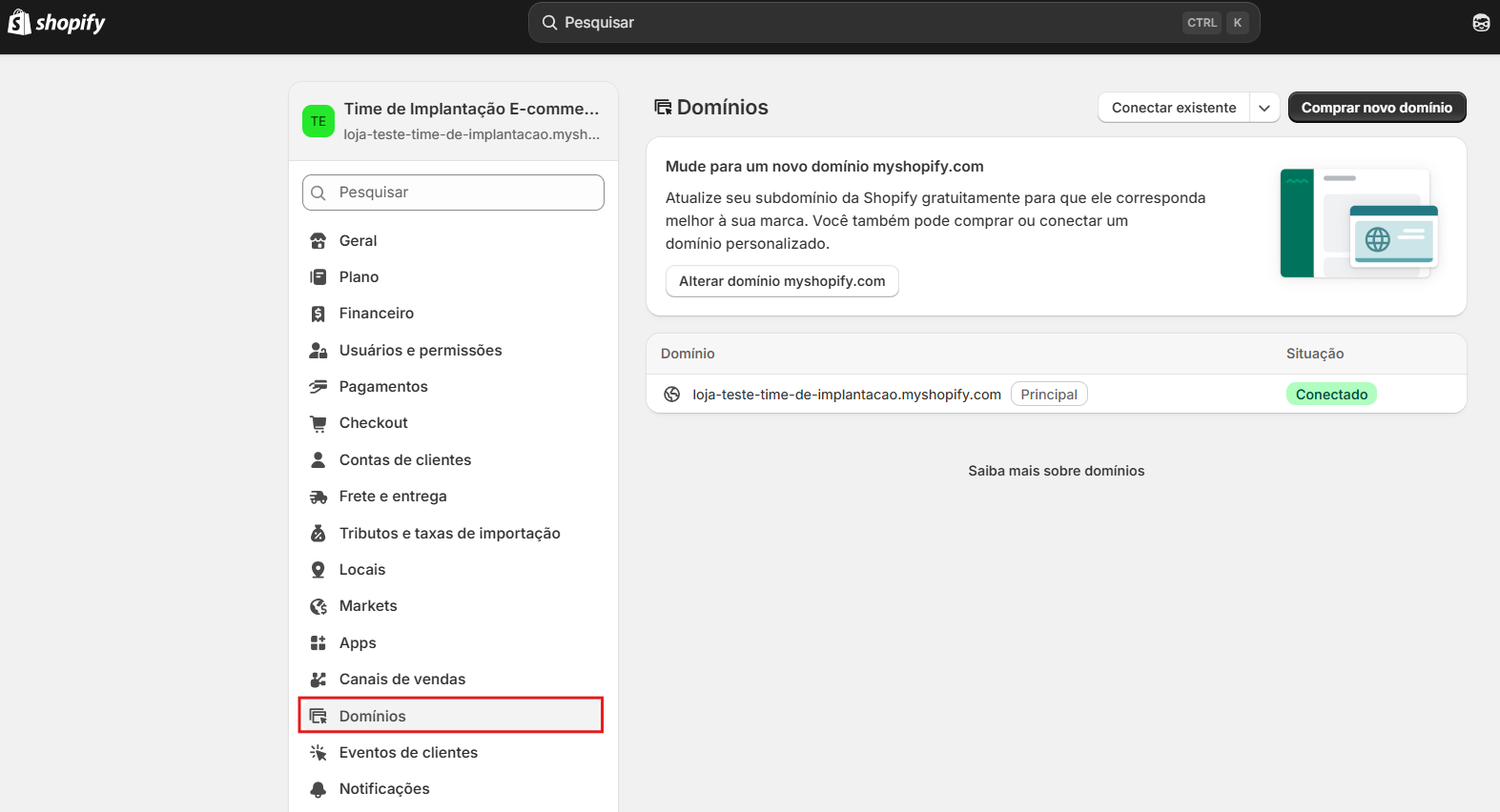This screenshot has width=1500, height=812.
Task: Click the Contas de clientes person icon
Action: [x=318, y=460]
